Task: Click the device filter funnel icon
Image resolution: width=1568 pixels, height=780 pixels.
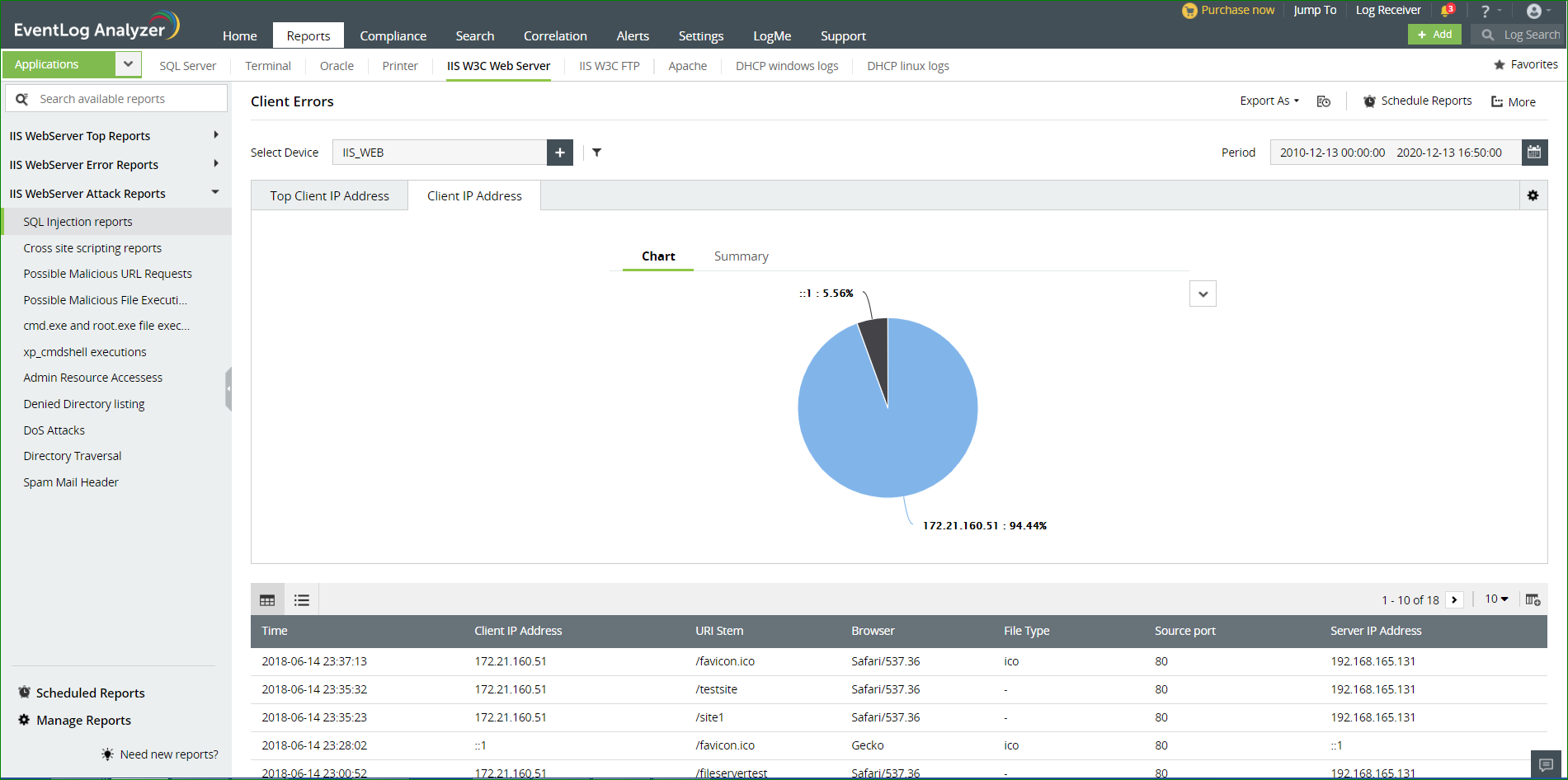Action: [597, 153]
